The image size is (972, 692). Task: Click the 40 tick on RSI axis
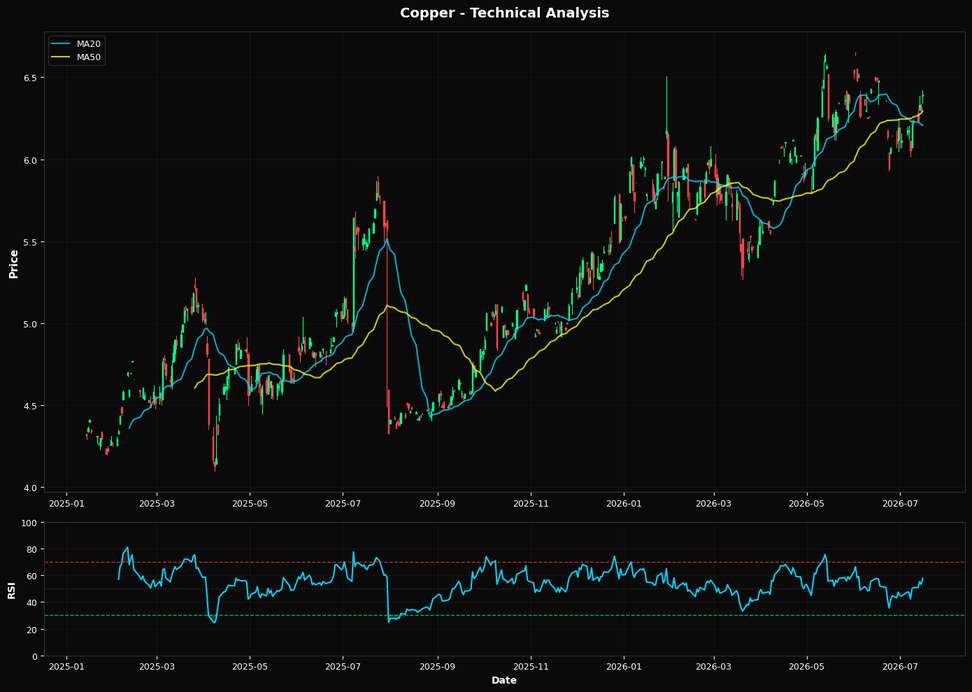click(x=34, y=603)
